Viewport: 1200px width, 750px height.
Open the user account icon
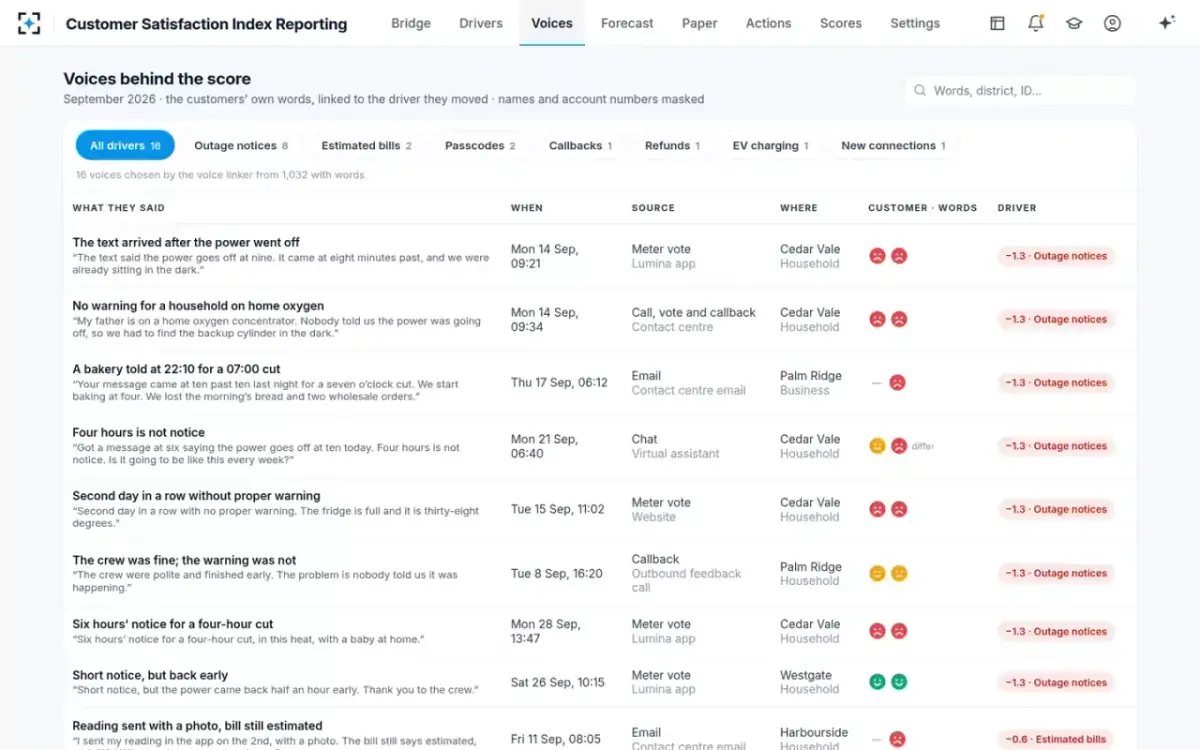1112,23
